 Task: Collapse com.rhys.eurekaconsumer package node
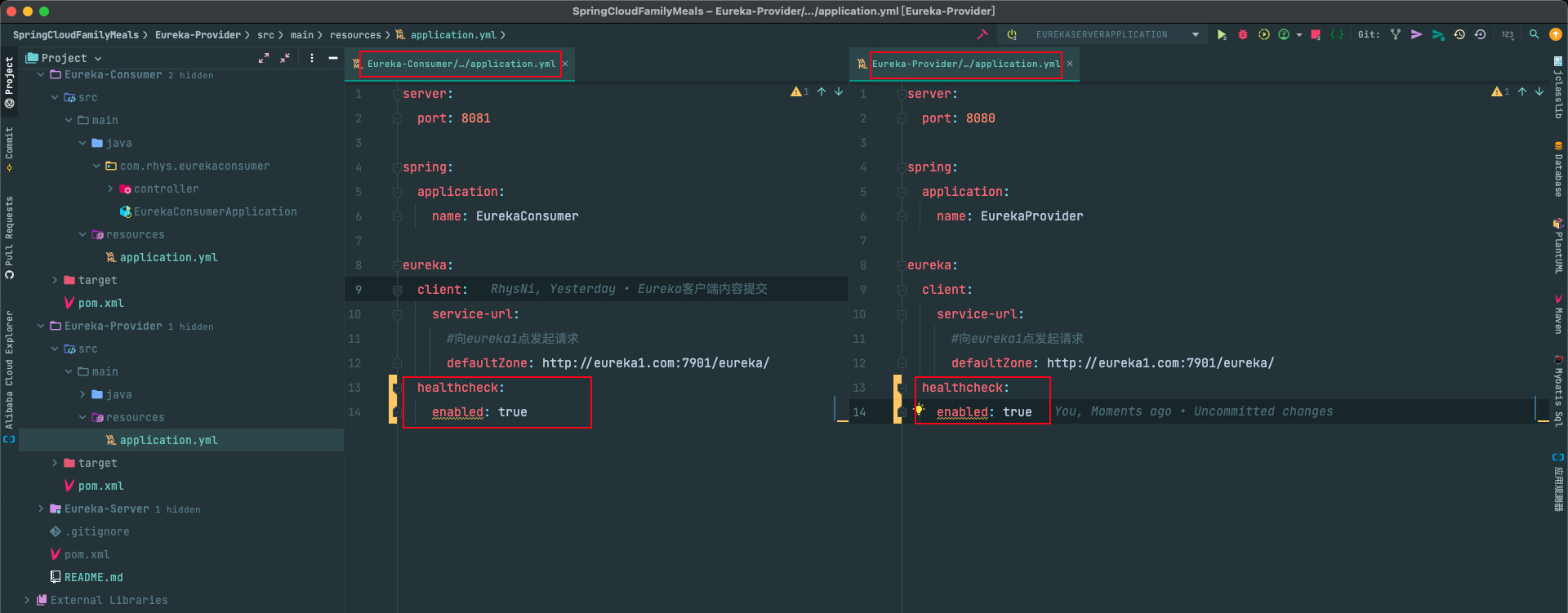[96, 166]
